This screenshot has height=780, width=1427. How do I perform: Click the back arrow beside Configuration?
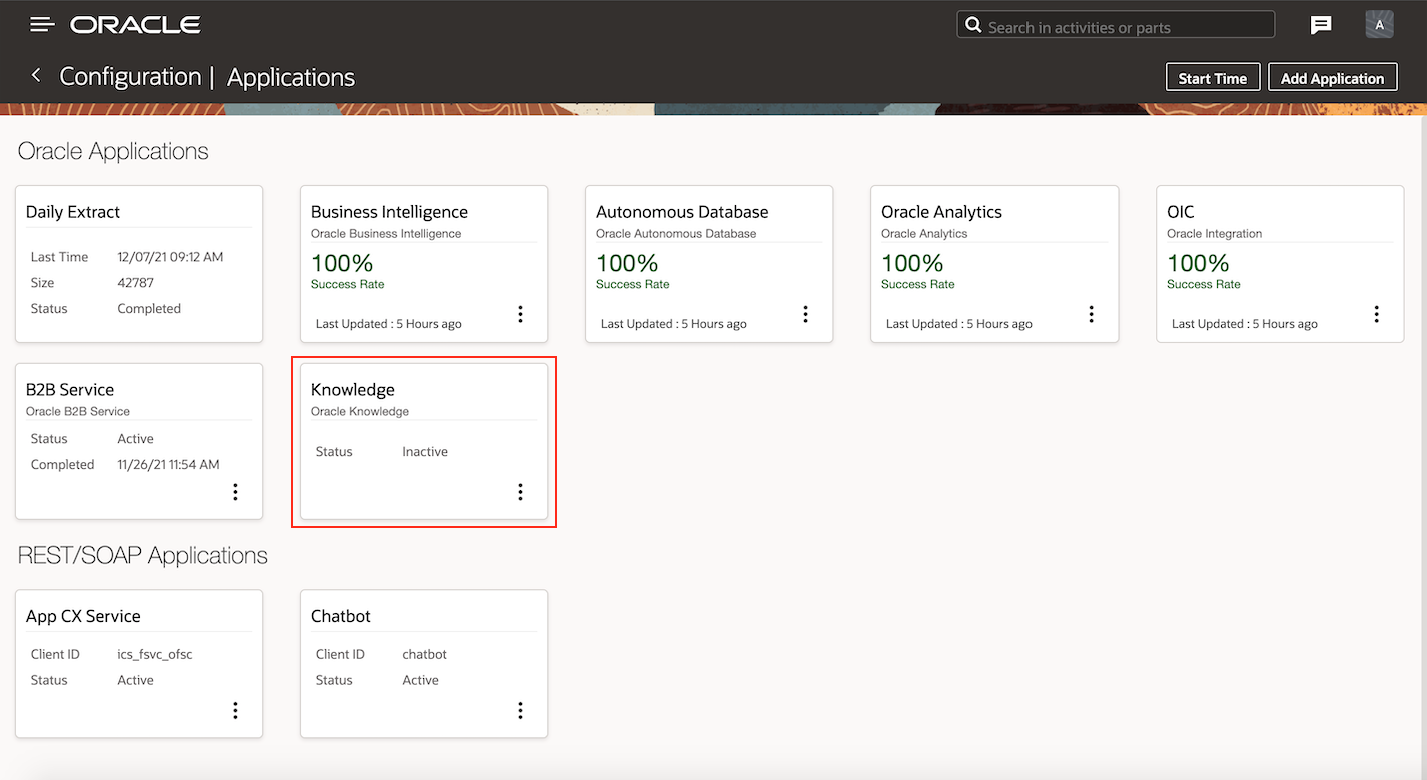coord(36,75)
